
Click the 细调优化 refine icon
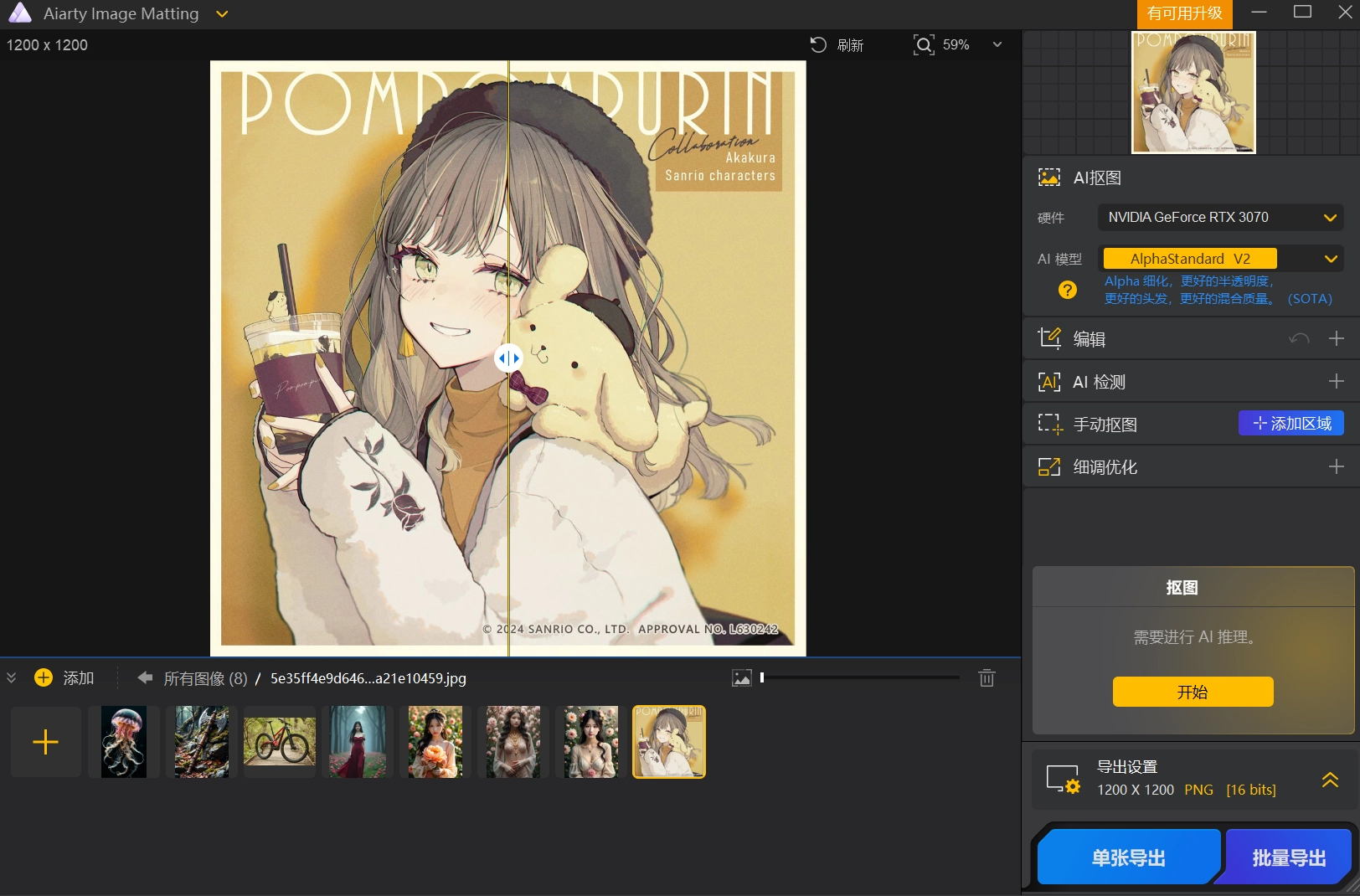tap(1048, 467)
